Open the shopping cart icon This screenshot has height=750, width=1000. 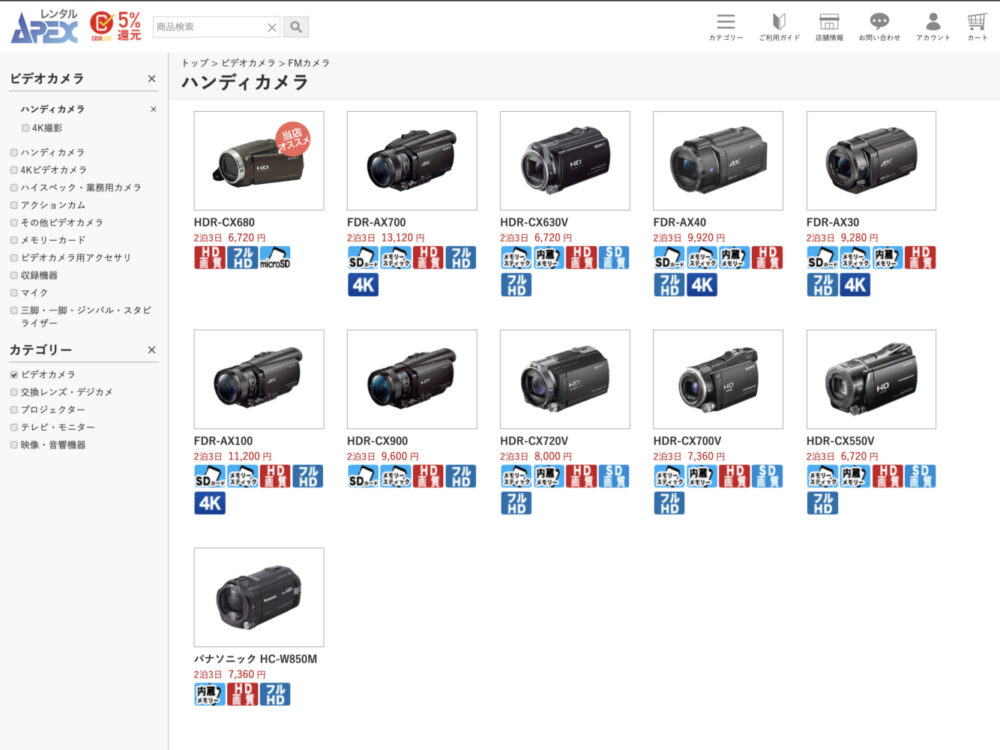coord(977,27)
